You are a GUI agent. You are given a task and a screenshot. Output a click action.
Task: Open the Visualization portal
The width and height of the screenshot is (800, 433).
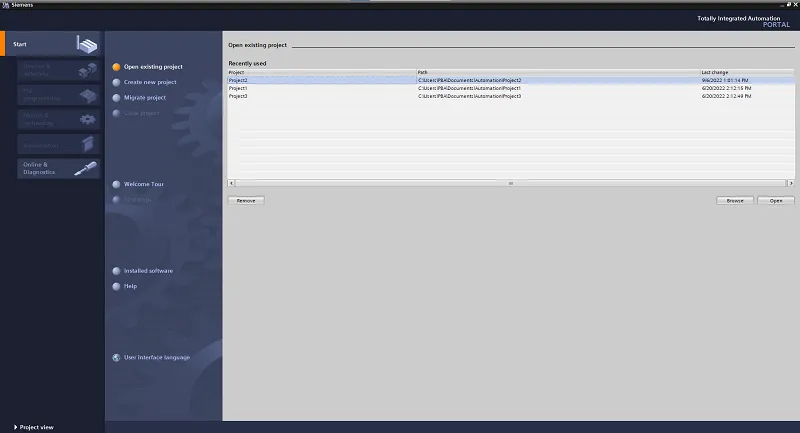(59, 144)
